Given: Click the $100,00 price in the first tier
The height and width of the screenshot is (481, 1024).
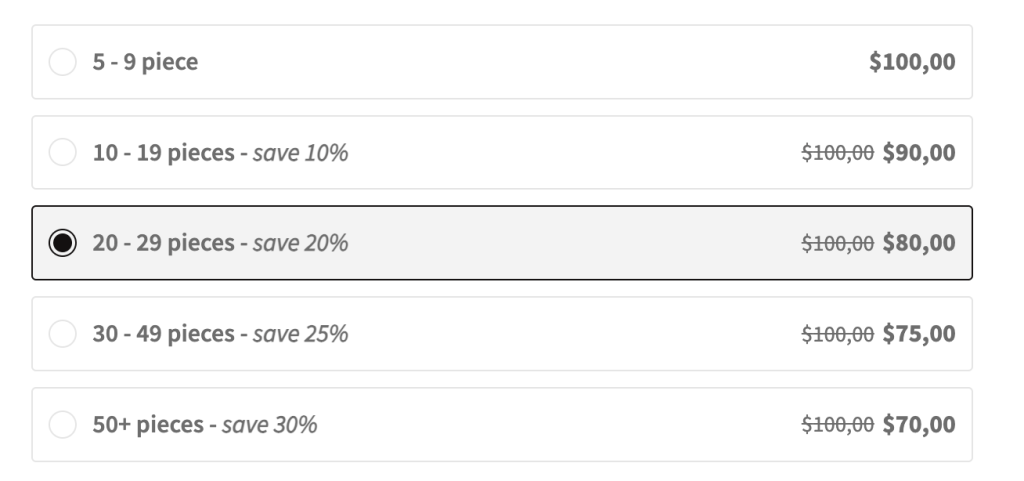Looking at the screenshot, I should coord(912,62).
